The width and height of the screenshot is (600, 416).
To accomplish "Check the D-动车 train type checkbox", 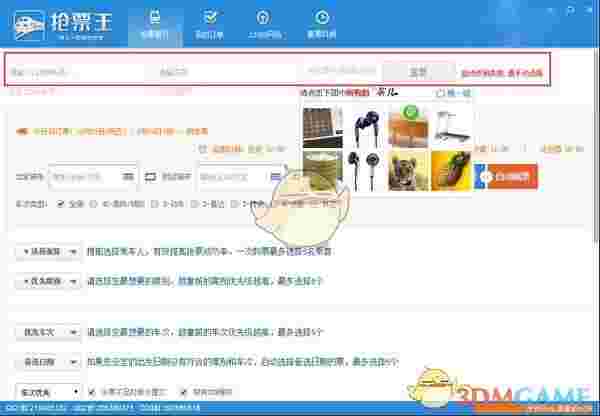I will pos(154,204).
